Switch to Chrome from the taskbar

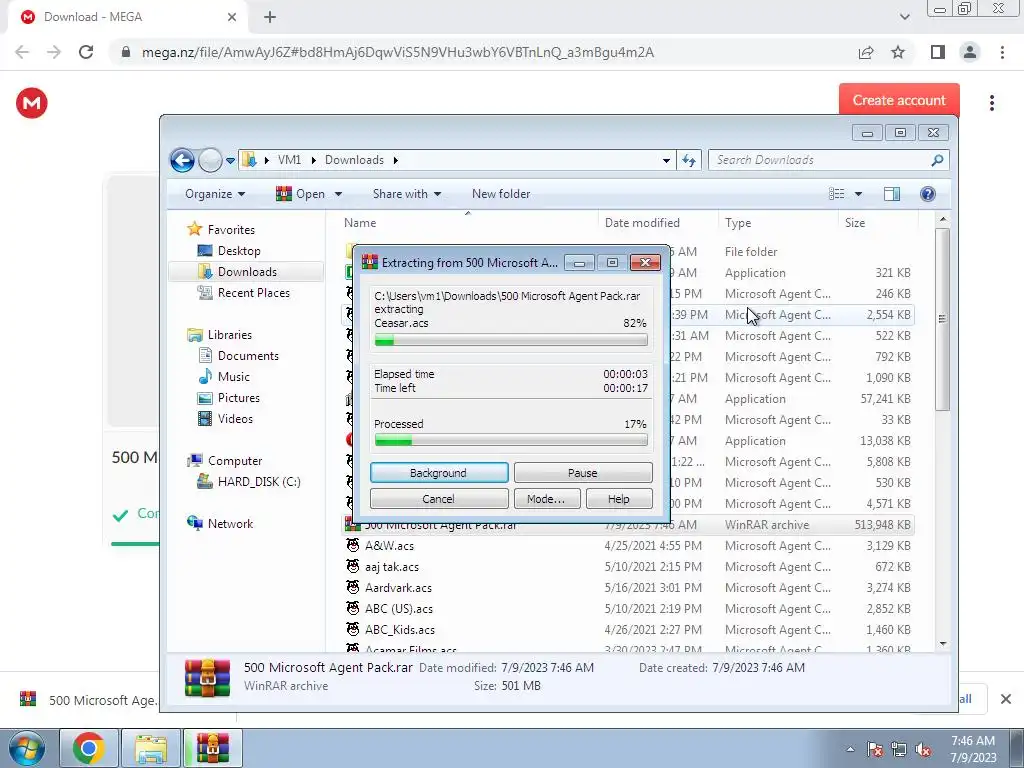[89, 748]
